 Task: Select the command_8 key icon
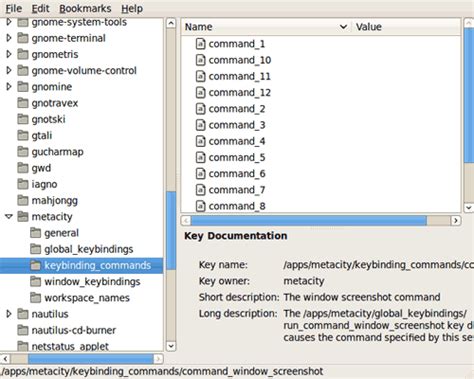(200, 206)
